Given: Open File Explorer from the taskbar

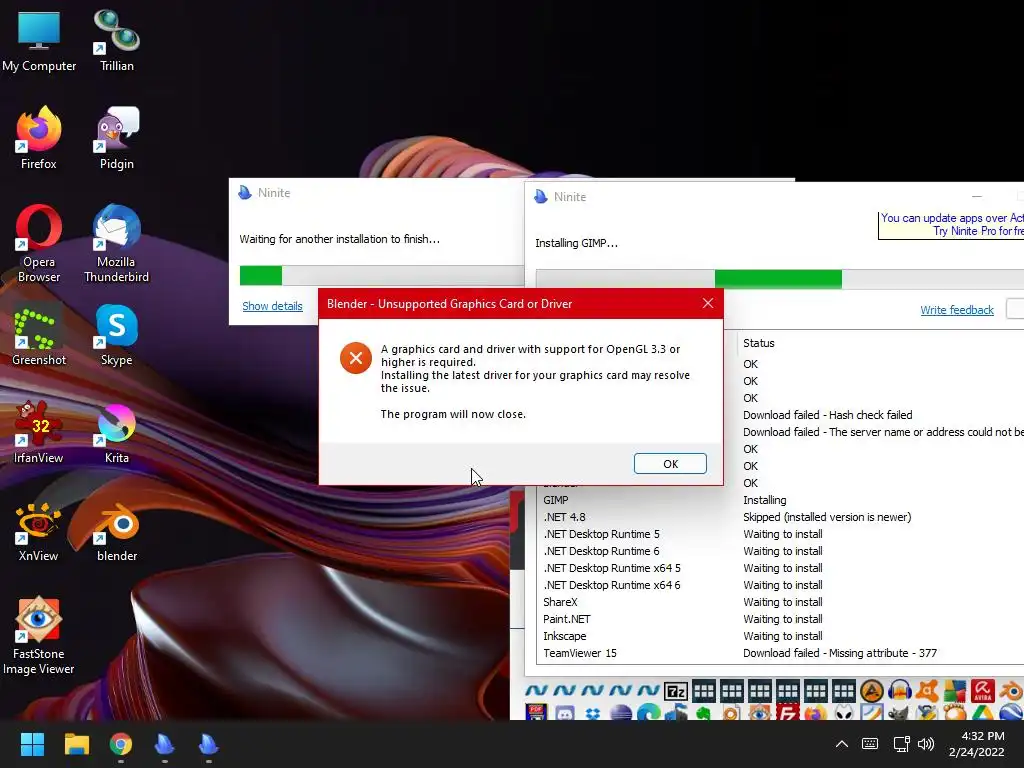Looking at the screenshot, I should click(76, 744).
